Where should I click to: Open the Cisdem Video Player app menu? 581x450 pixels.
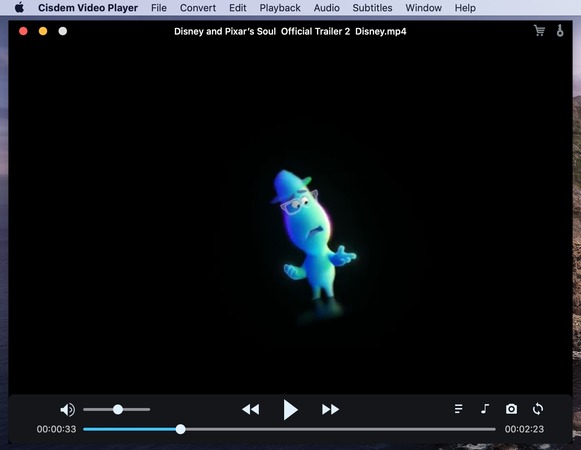pyautogui.click(x=88, y=8)
